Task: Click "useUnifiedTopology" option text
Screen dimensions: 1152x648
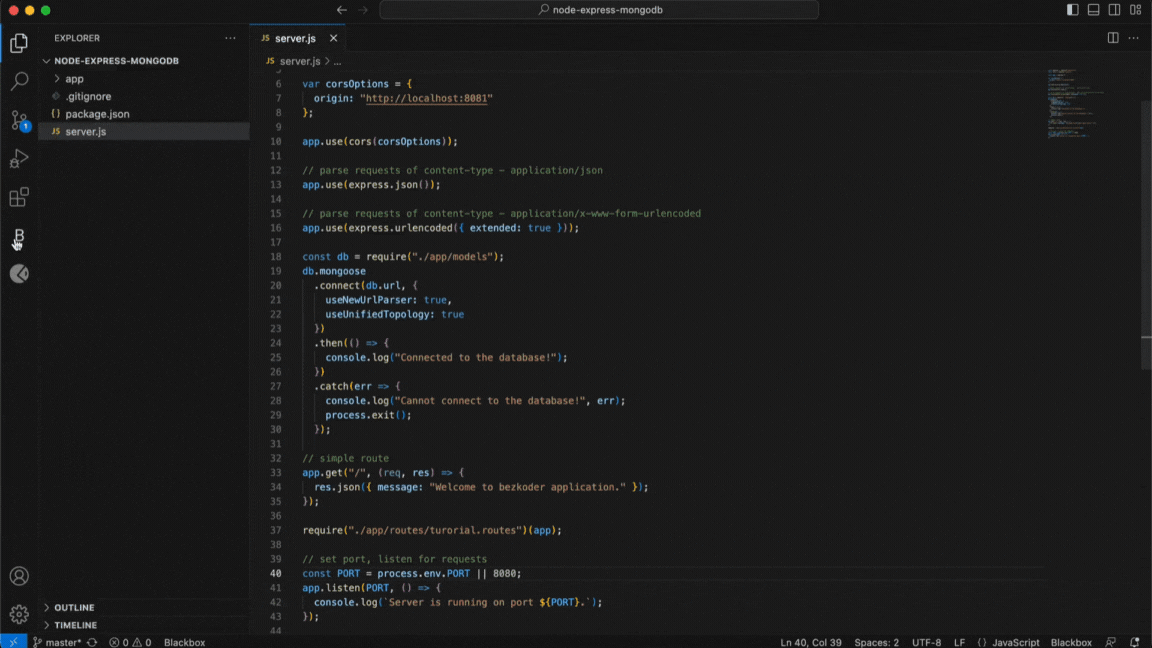Action: [378, 314]
